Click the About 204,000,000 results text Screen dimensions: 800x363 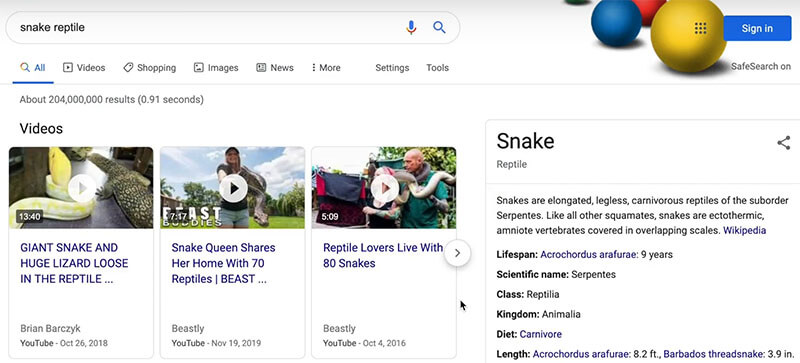point(111,99)
